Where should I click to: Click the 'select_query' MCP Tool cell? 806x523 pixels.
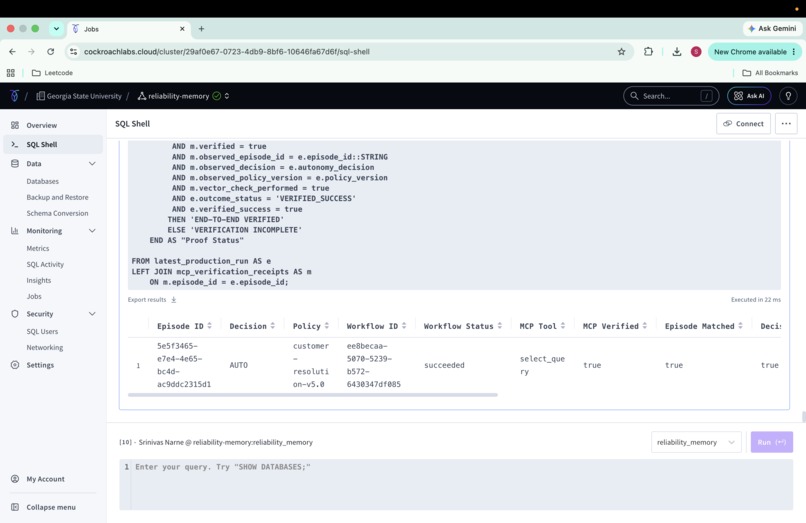coord(542,365)
